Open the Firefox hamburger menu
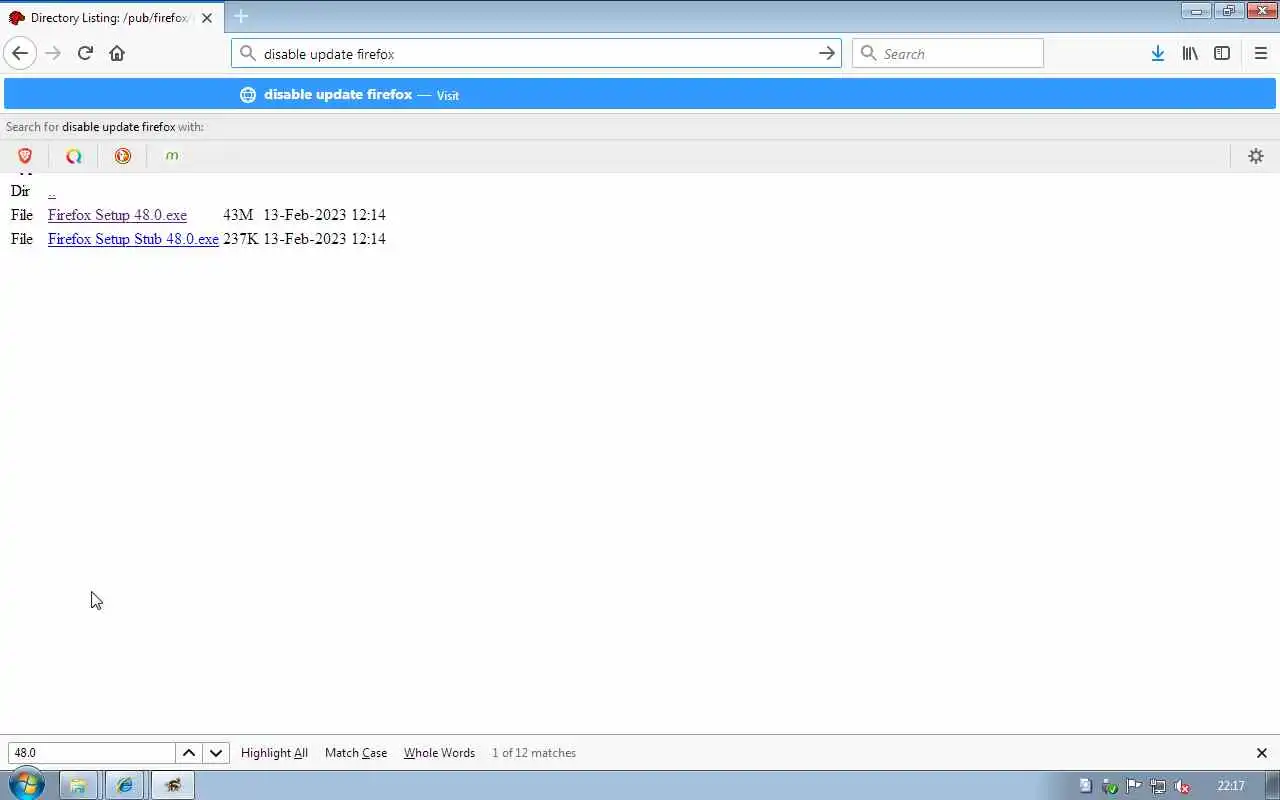This screenshot has height=800, width=1280. click(x=1260, y=53)
